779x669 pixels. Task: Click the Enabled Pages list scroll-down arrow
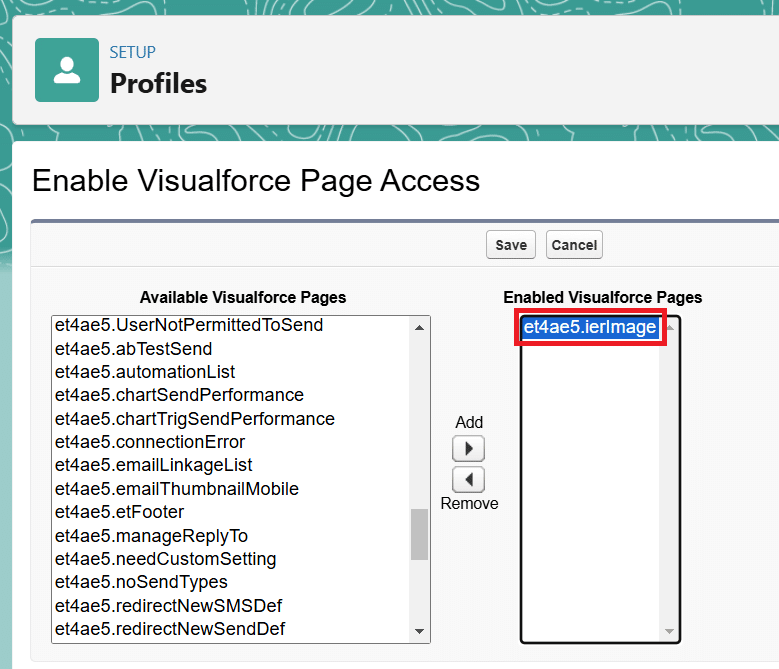[x=669, y=631]
